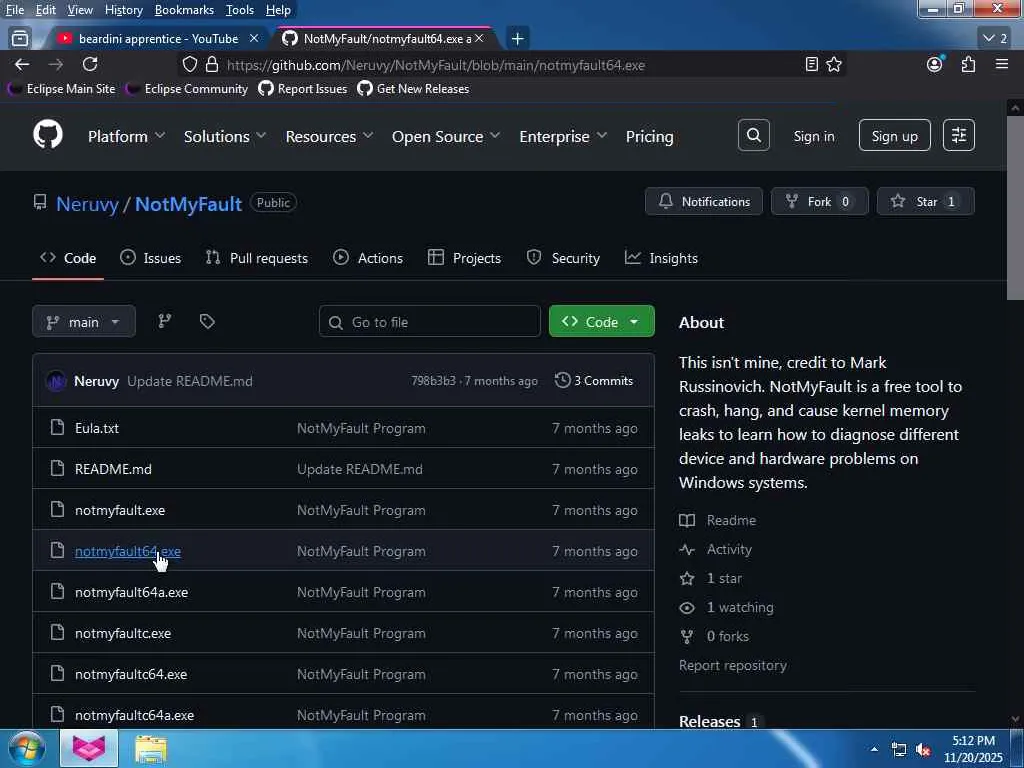Image resolution: width=1024 pixels, height=768 pixels.
Task: Toggle reader view icon in address bar
Action: 811,64
